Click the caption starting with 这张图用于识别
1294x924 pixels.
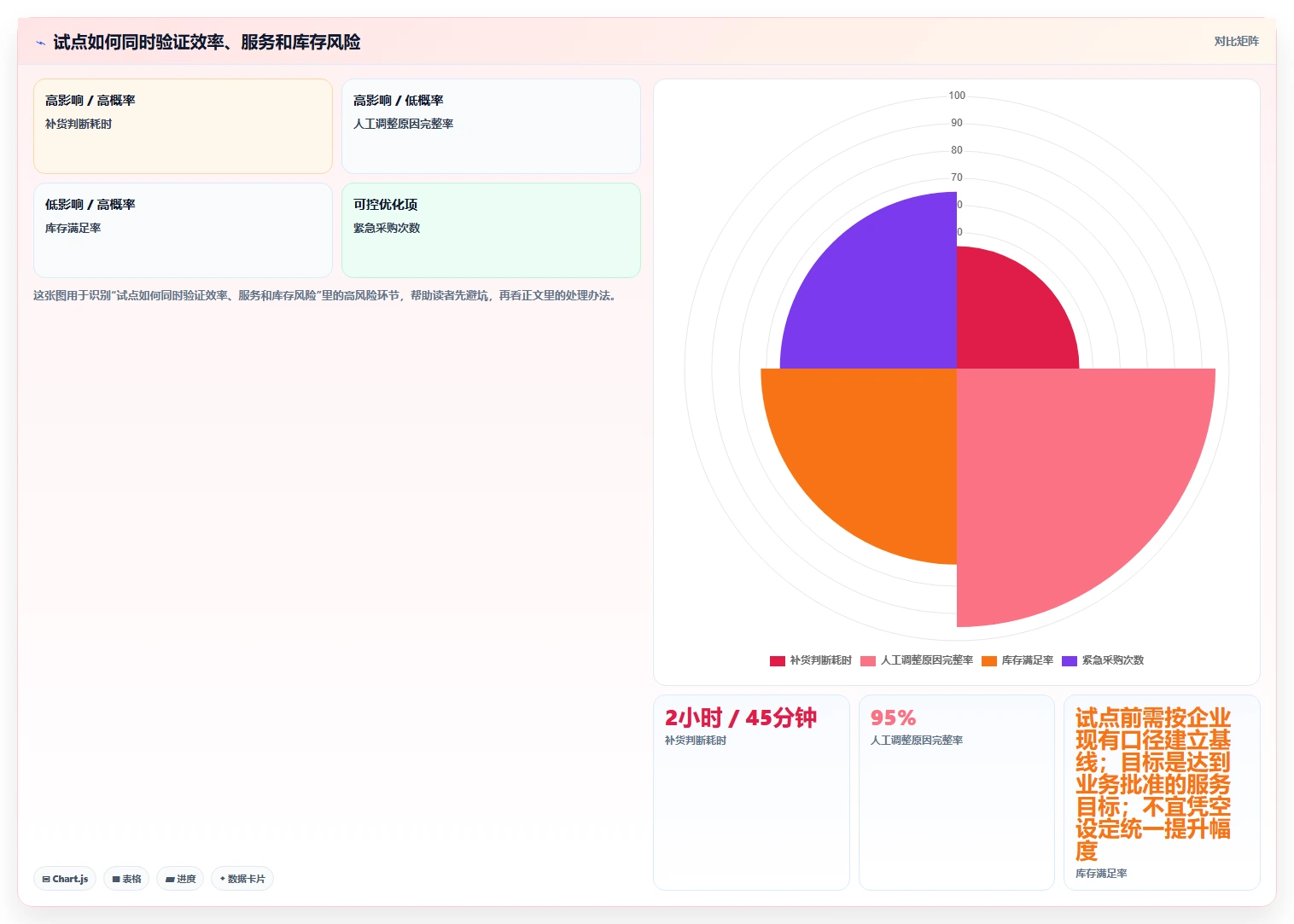pos(325,295)
